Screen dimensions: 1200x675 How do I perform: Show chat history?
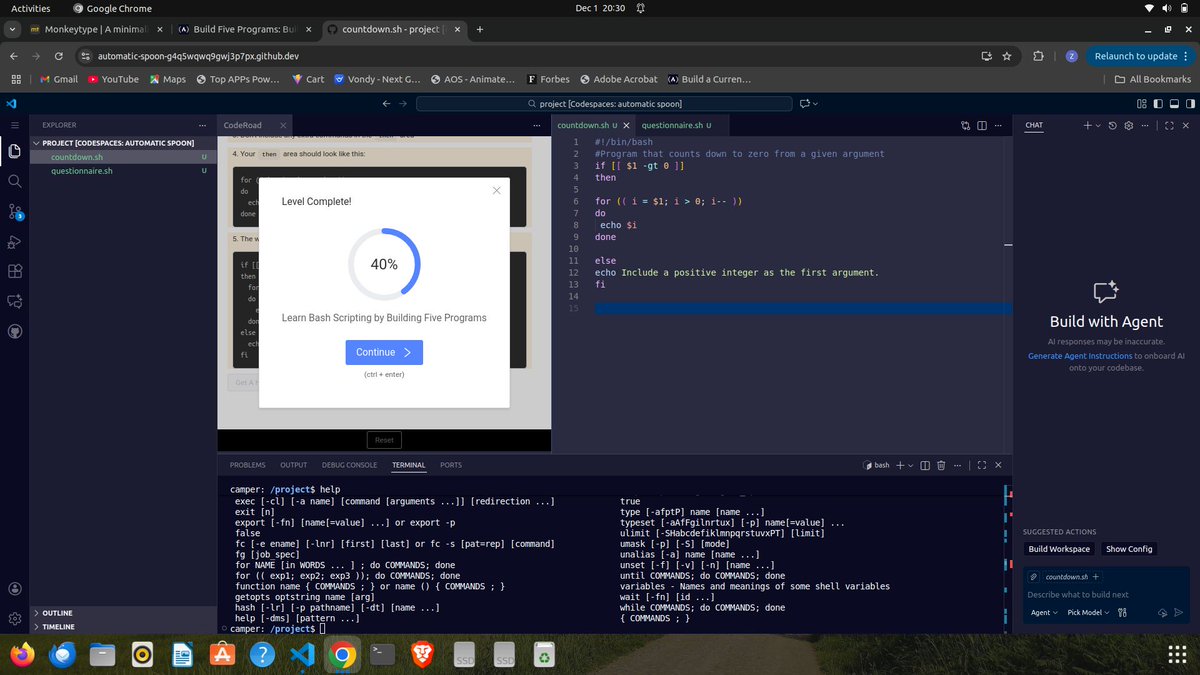1113,125
